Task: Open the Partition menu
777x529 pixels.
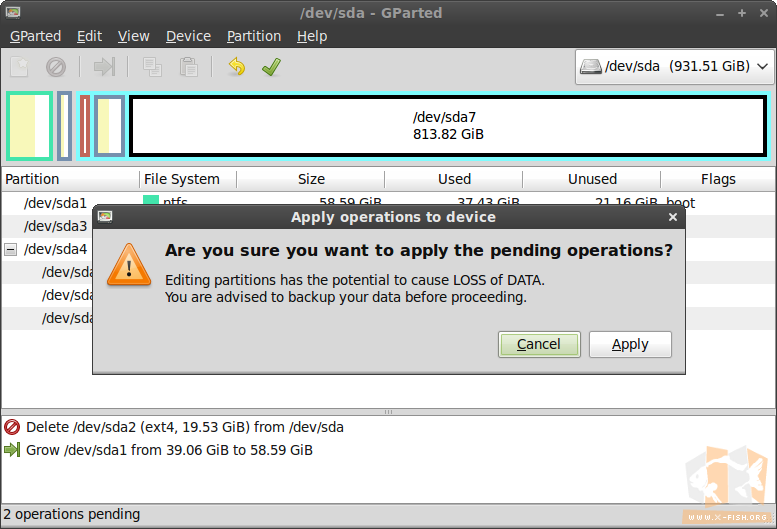Action: coord(254,36)
